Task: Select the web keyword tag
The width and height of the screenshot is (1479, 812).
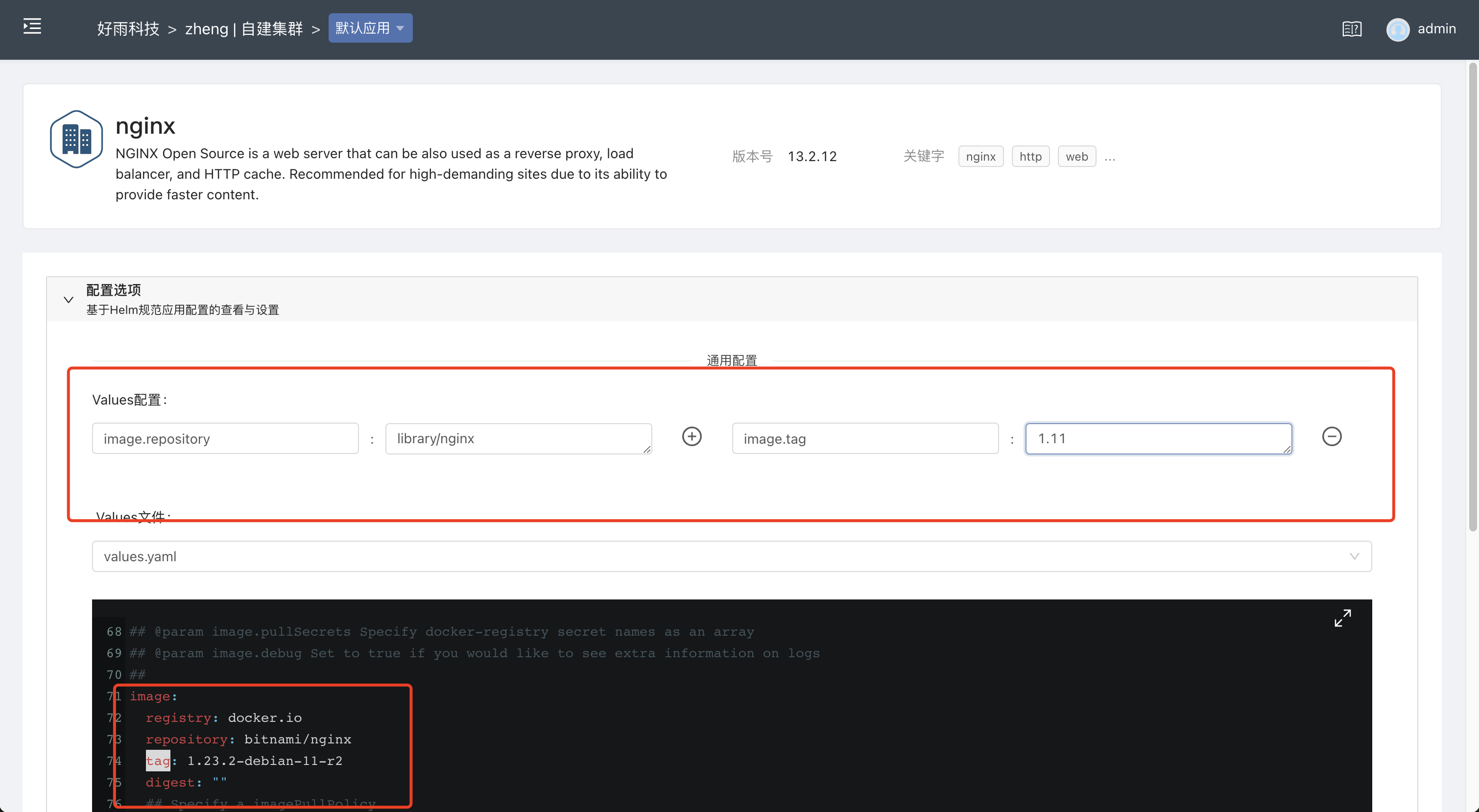Action: [x=1076, y=156]
